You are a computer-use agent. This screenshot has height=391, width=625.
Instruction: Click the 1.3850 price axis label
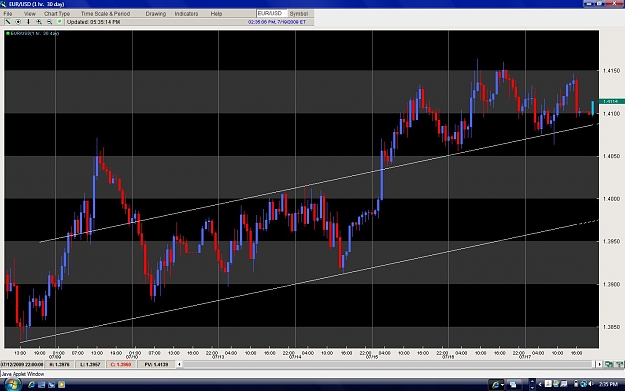click(611, 327)
